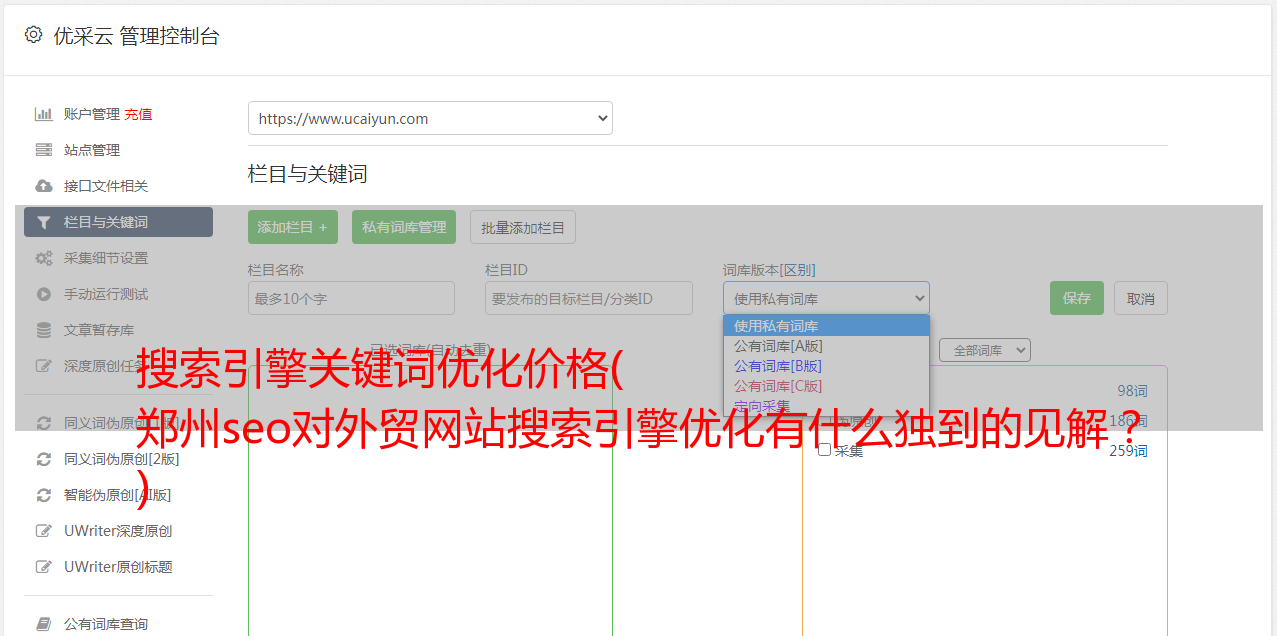This screenshot has width=1277, height=636.
Task: Expand the 全部词库 filter dropdown
Action: coord(985,350)
